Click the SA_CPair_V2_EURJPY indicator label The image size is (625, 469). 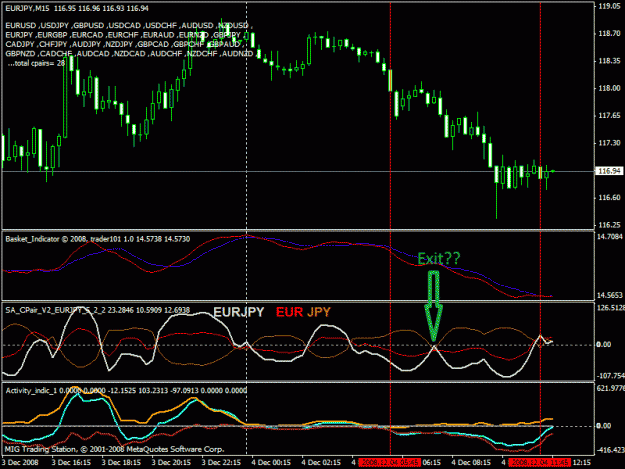(98, 310)
